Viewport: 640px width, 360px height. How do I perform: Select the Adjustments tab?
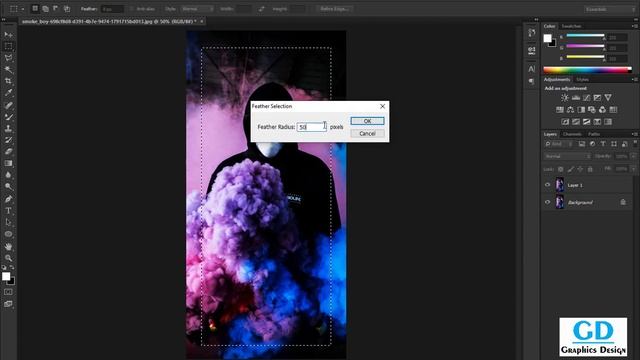pos(557,80)
